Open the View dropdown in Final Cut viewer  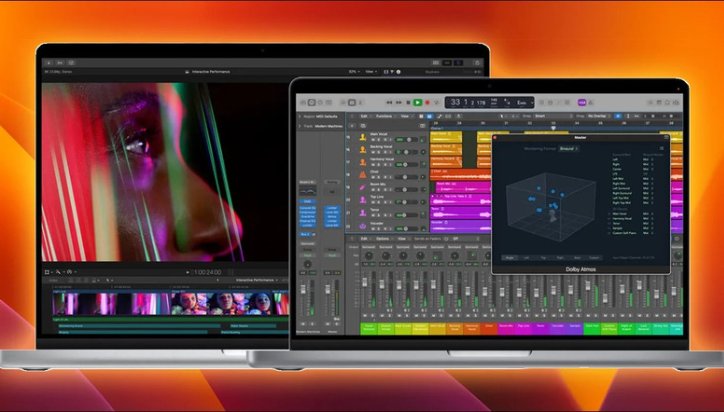[371, 72]
